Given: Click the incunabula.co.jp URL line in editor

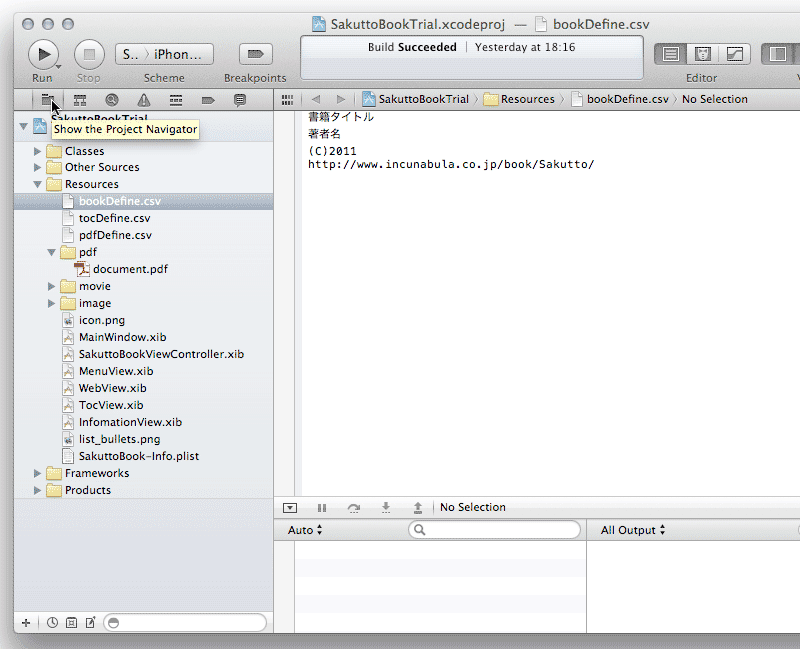Looking at the screenshot, I should (x=451, y=164).
